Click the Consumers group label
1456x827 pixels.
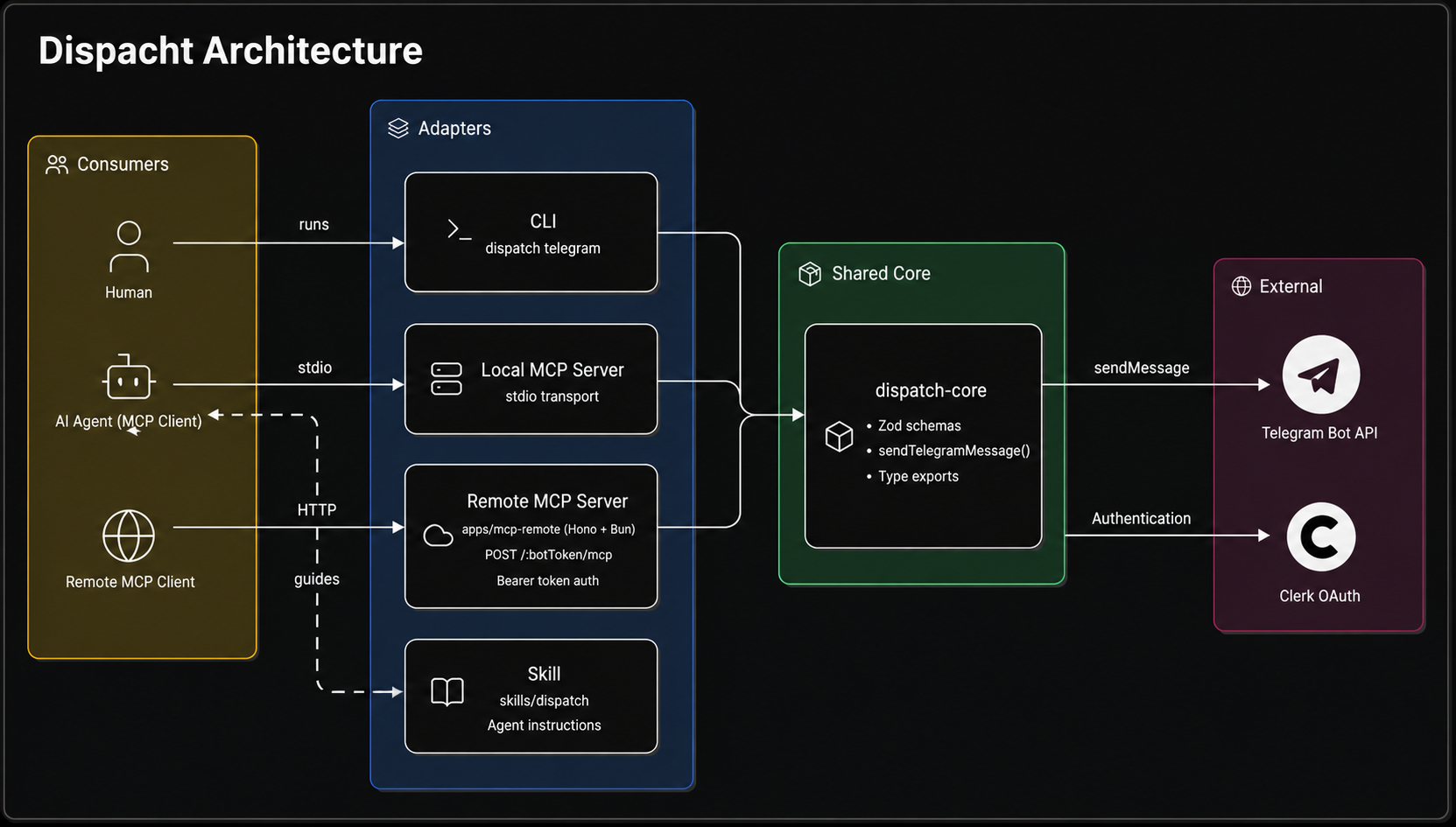point(123,165)
